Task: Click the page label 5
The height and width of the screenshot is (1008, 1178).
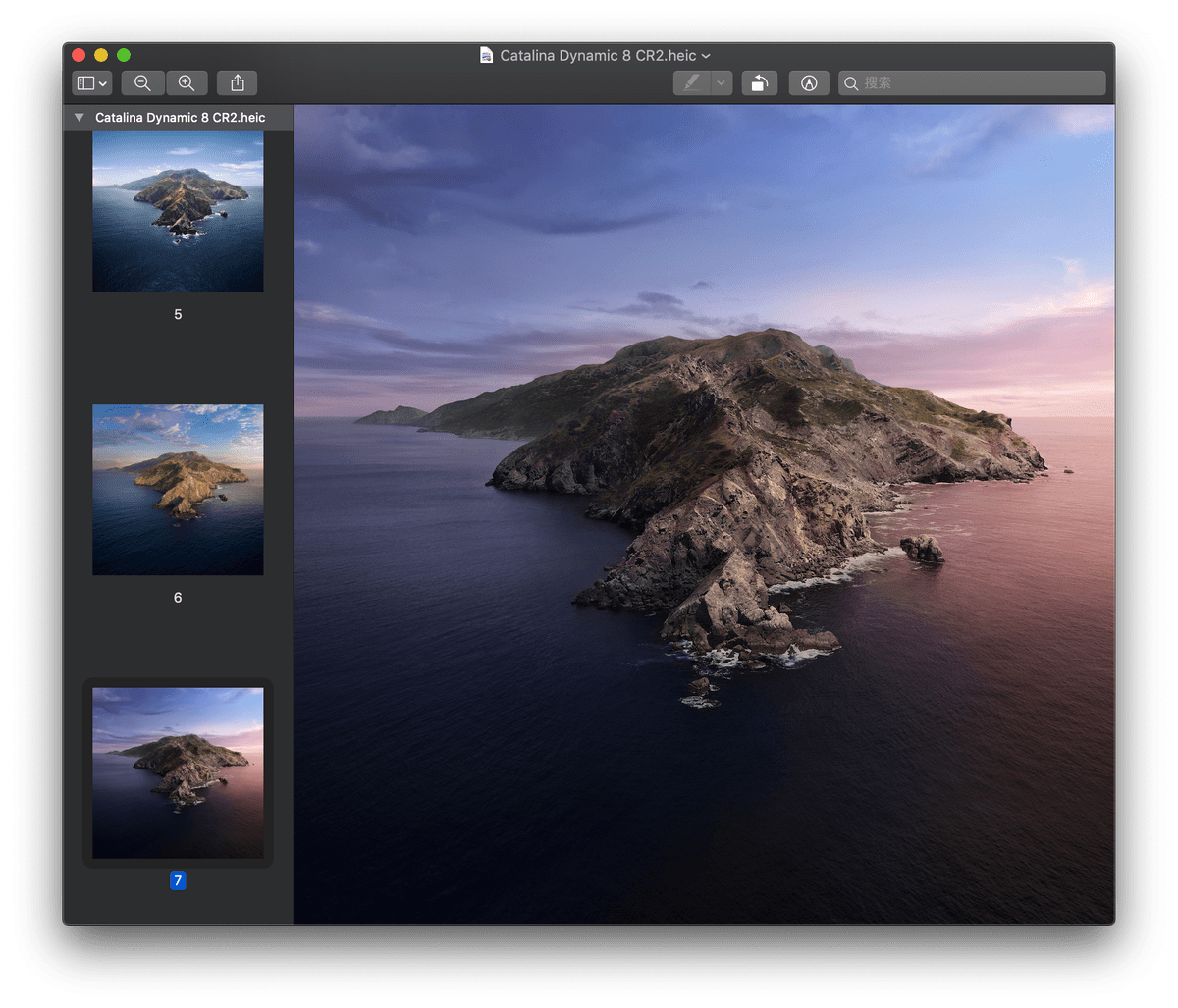Action: (x=178, y=315)
